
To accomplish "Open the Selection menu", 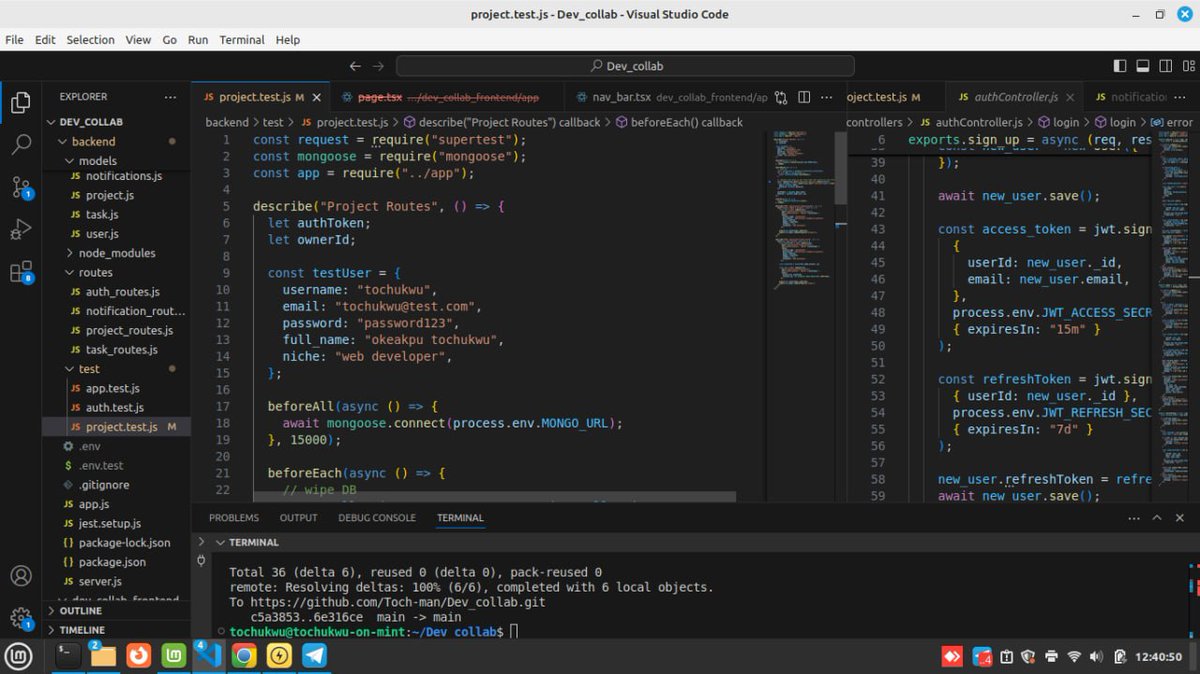I will click(91, 40).
